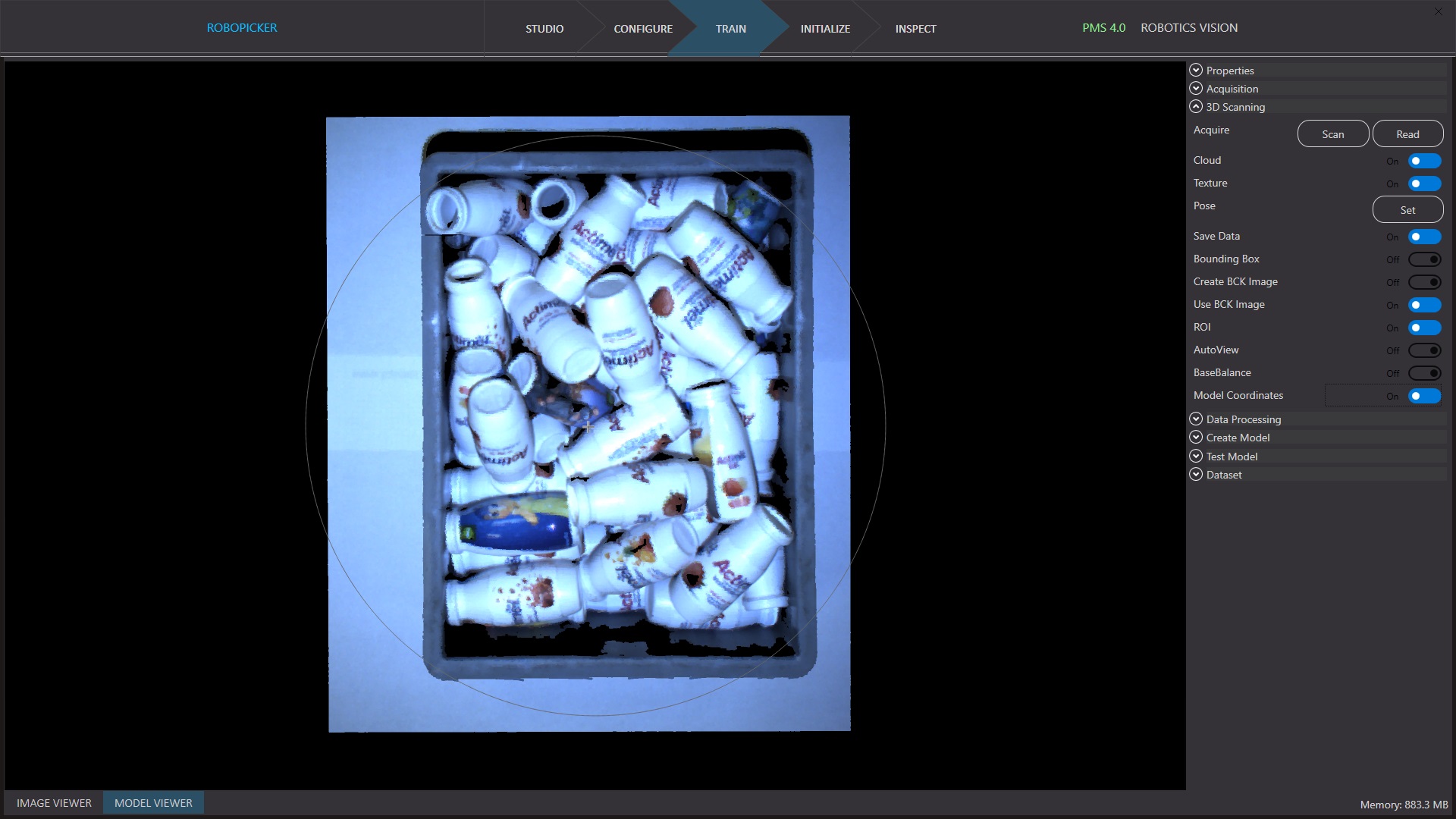This screenshot has width=1456, height=819.
Task: Expand the Test Model chevron icon
Action: pos(1196,457)
